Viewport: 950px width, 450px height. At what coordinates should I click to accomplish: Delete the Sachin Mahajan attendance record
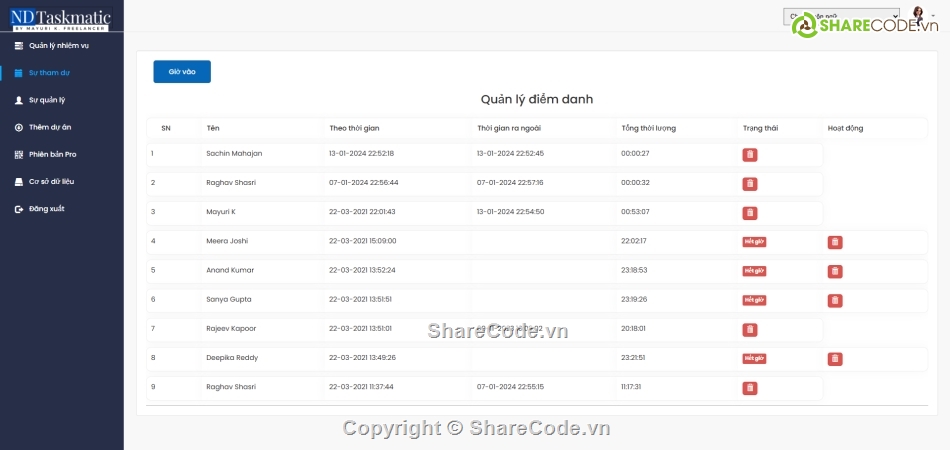pos(749,155)
